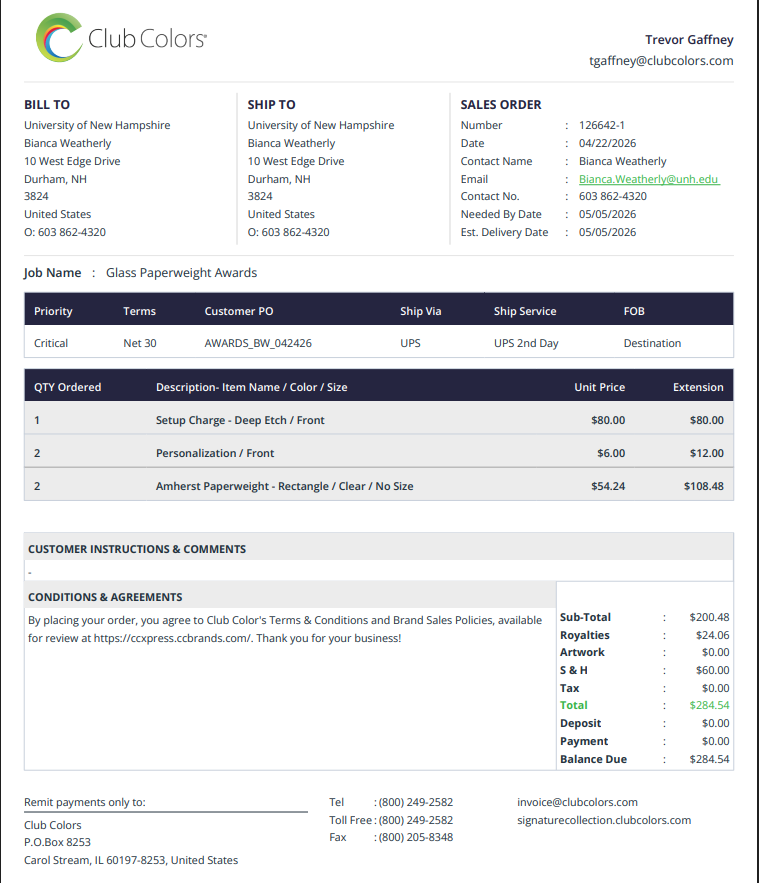Viewport: 759px width, 883px height.
Task: Select the sales order number 126642-1
Action: coord(601,125)
